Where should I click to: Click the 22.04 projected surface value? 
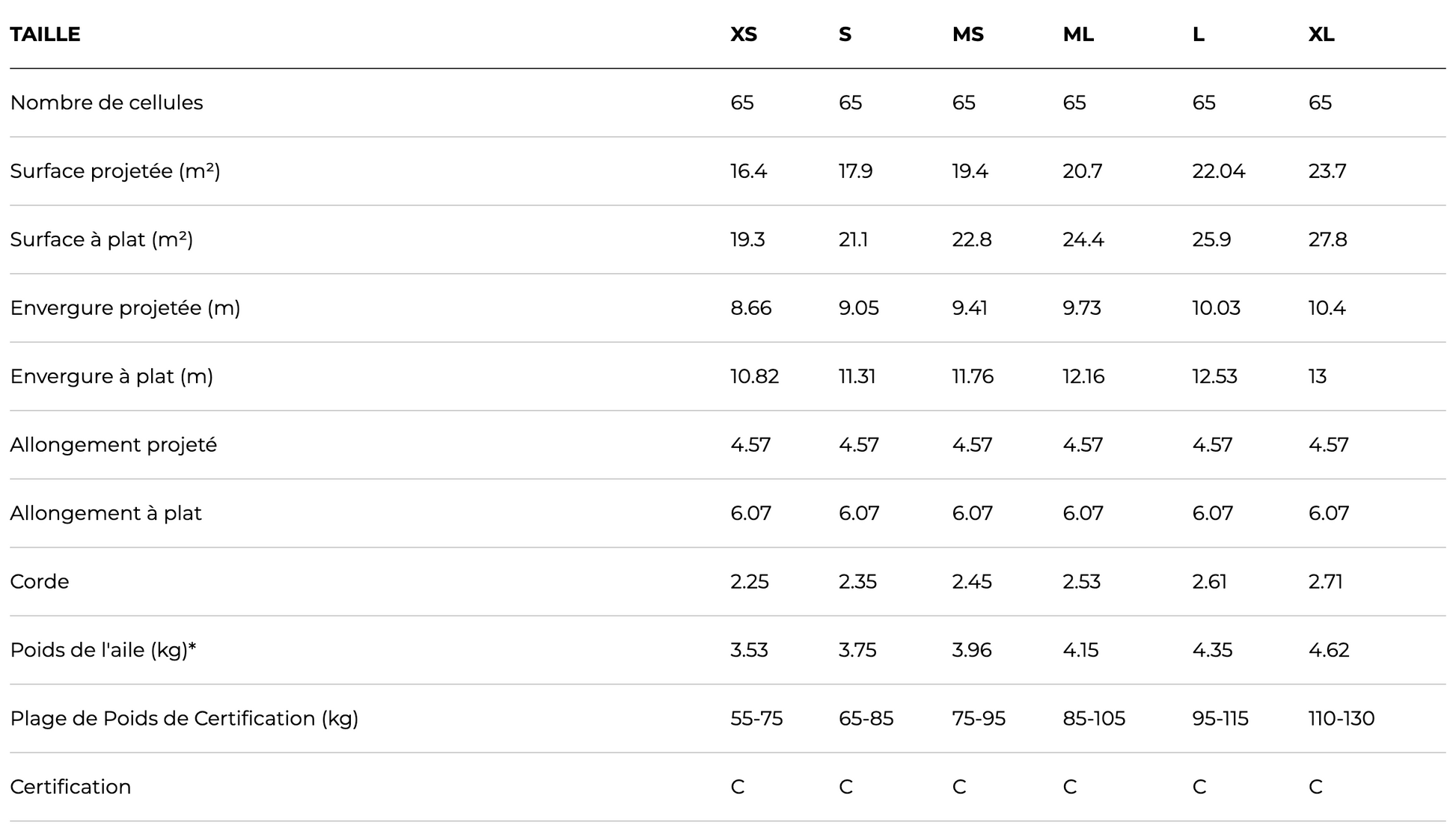pyautogui.click(x=1218, y=171)
